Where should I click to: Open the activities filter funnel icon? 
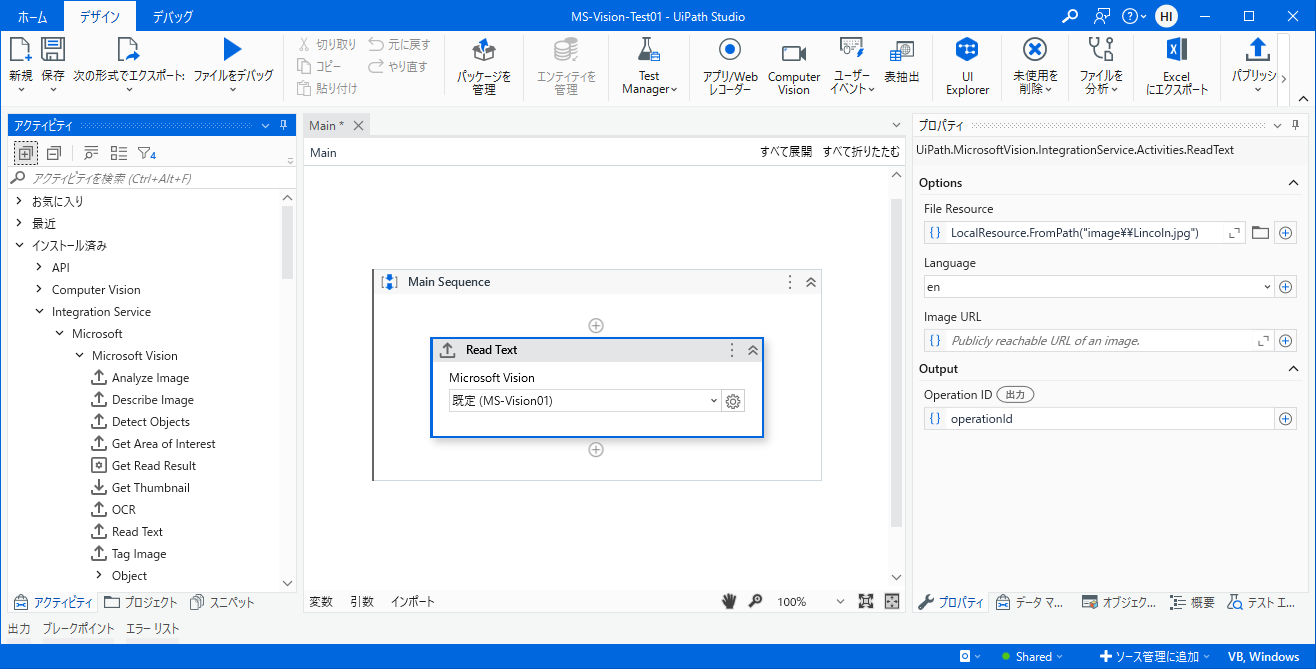point(146,153)
